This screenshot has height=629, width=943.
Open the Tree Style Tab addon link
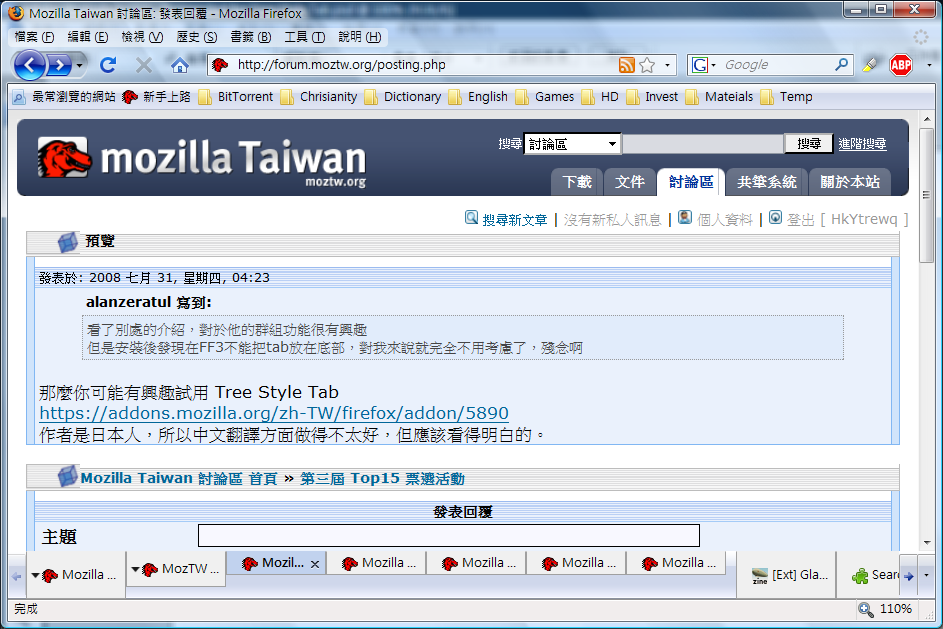pyautogui.click(x=274, y=413)
